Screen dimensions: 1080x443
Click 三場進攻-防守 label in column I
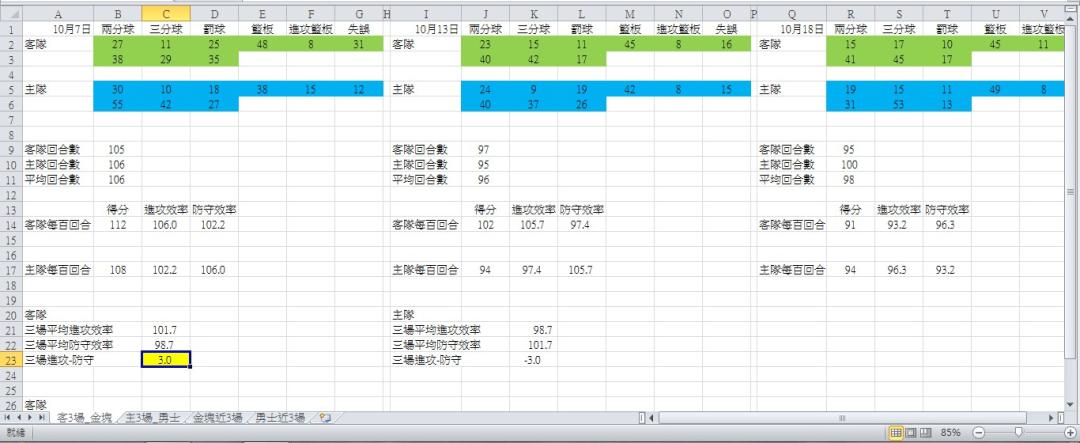tap(427, 360)
